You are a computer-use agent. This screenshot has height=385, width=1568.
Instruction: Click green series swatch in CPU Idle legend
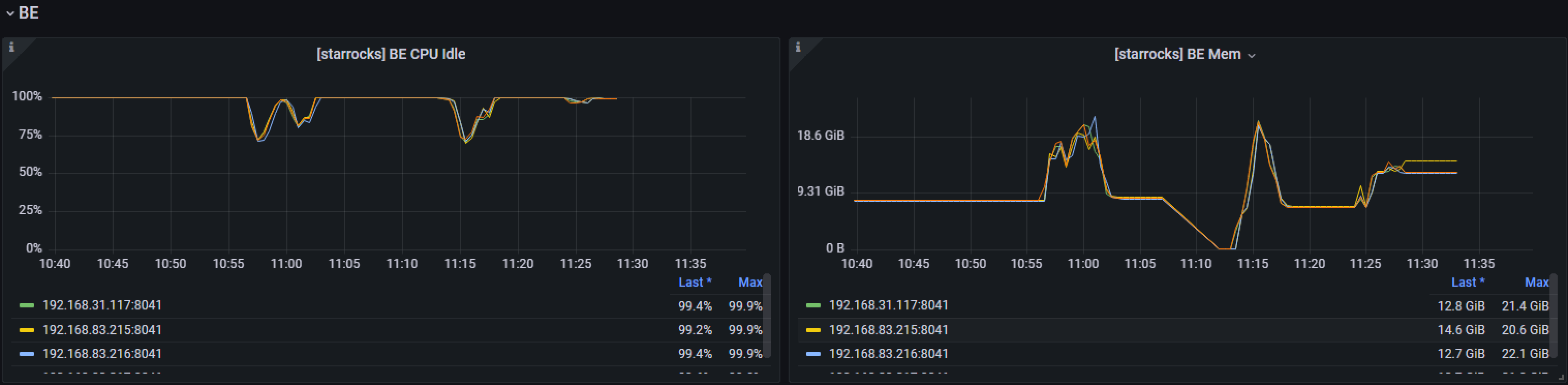[x=27, y=305]
